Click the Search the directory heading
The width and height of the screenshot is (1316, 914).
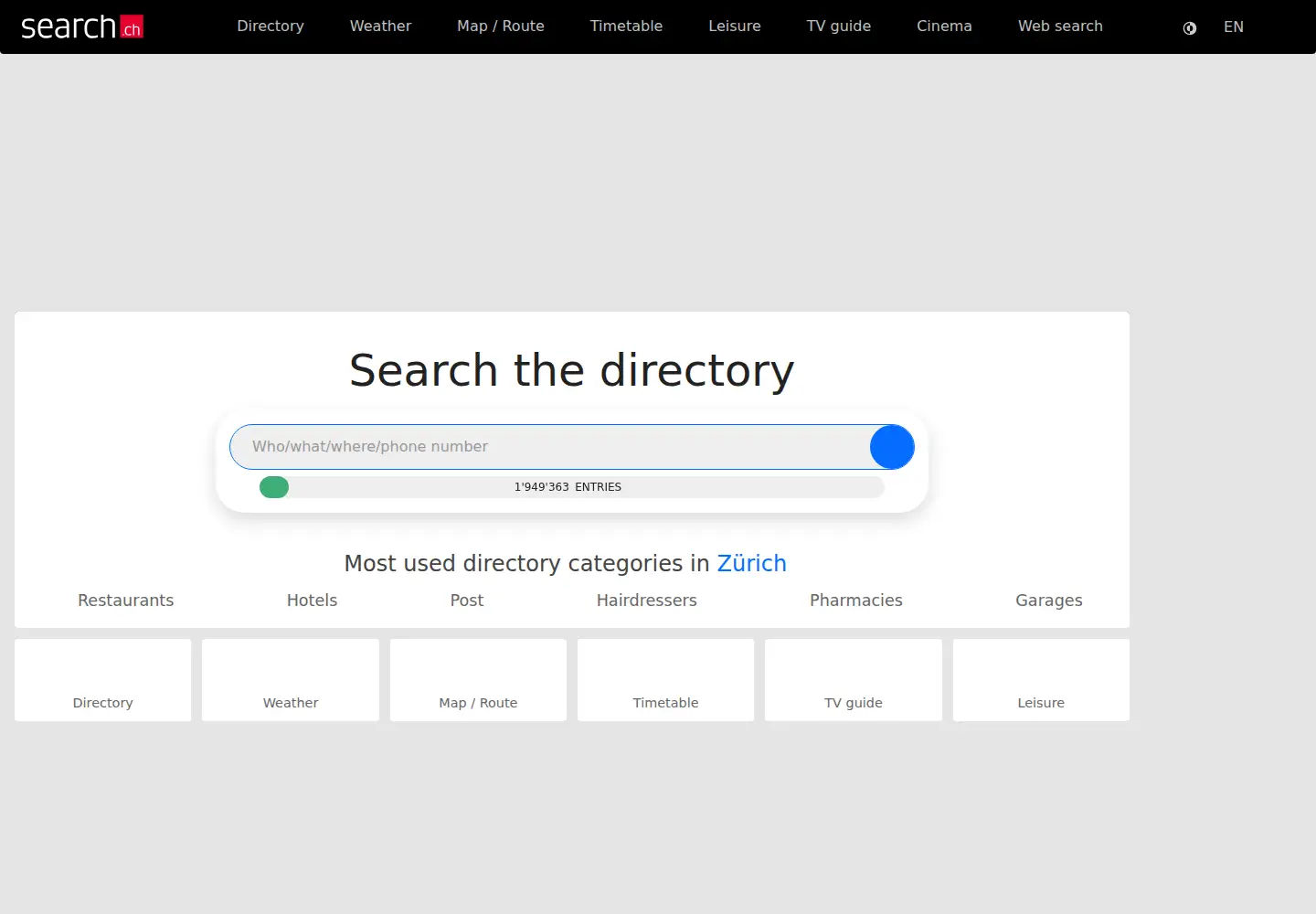pyautogui.click(x=572, y=371)
